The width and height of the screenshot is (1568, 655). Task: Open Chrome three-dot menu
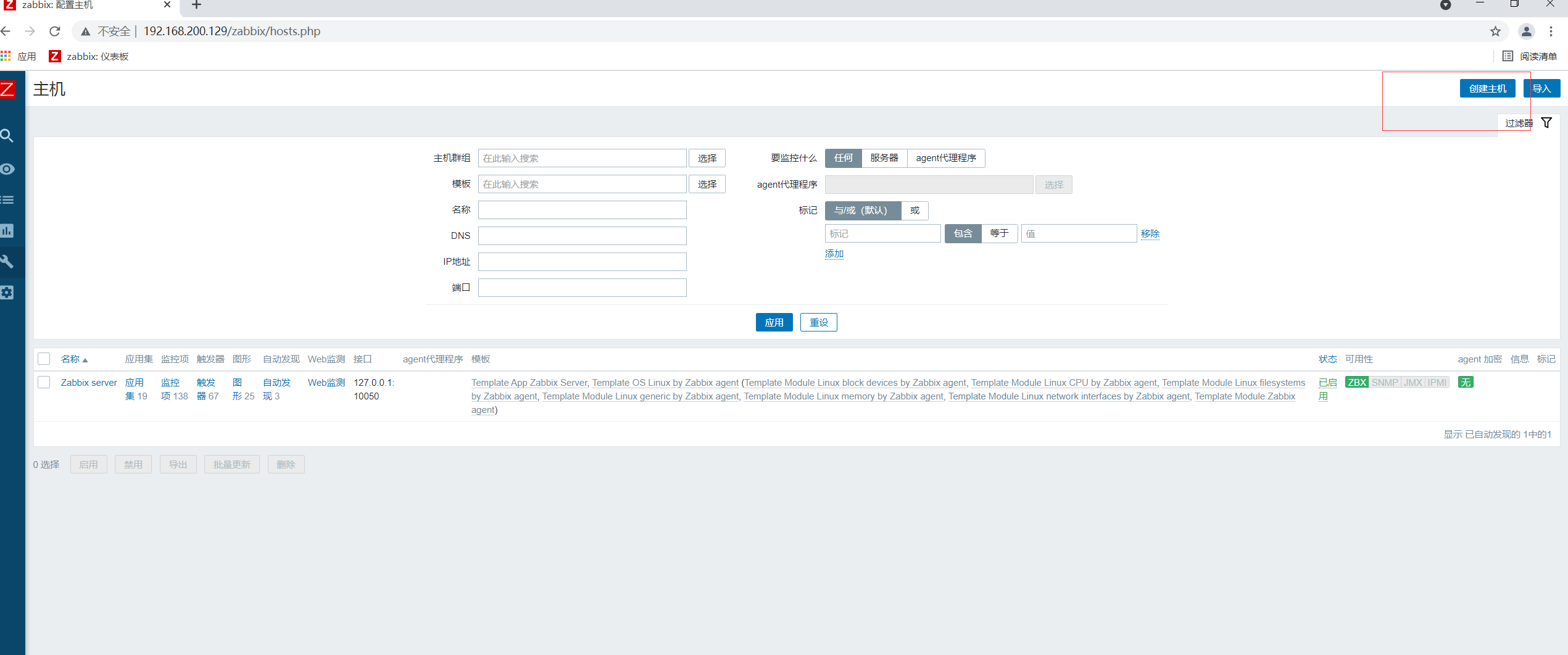click(1551, 31)
